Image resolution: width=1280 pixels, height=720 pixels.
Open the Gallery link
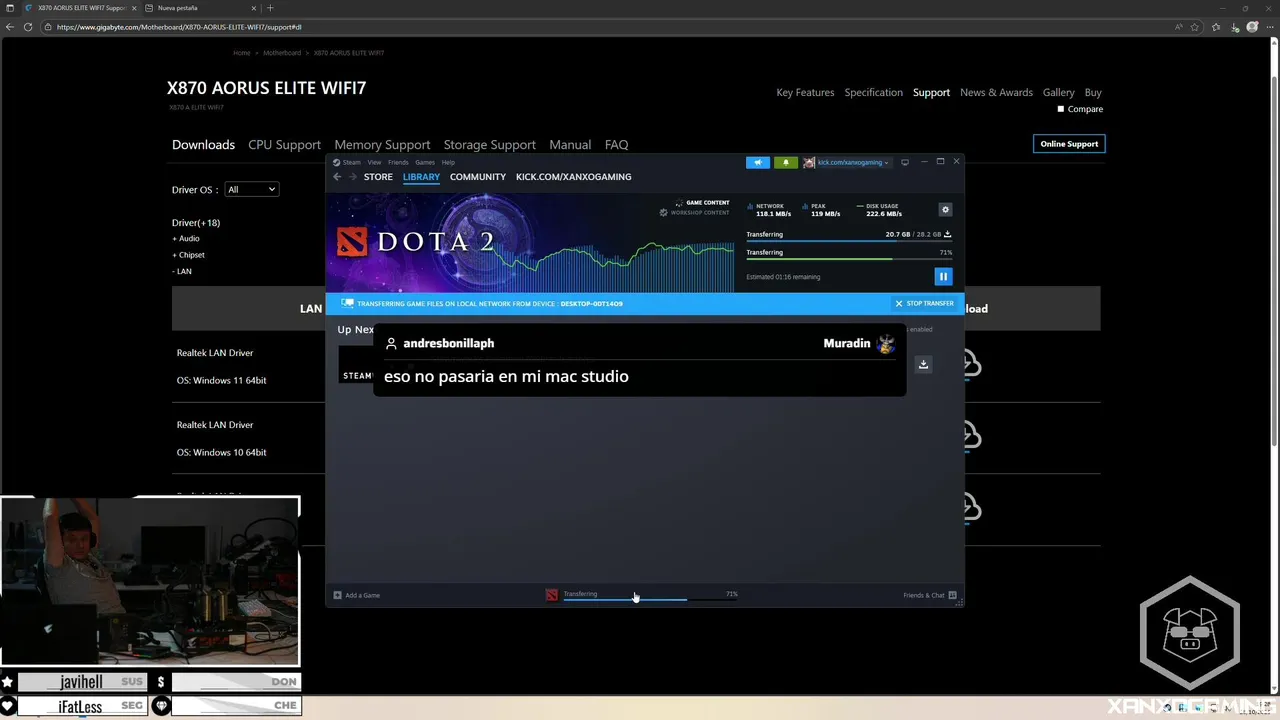tap(1058, 92)
